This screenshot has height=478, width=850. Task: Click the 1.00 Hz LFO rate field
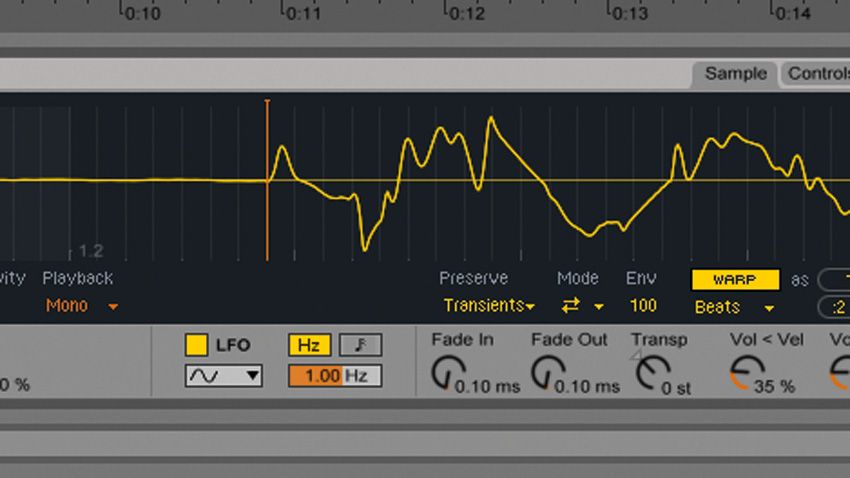pyautogui.click(x=335, y=376)
